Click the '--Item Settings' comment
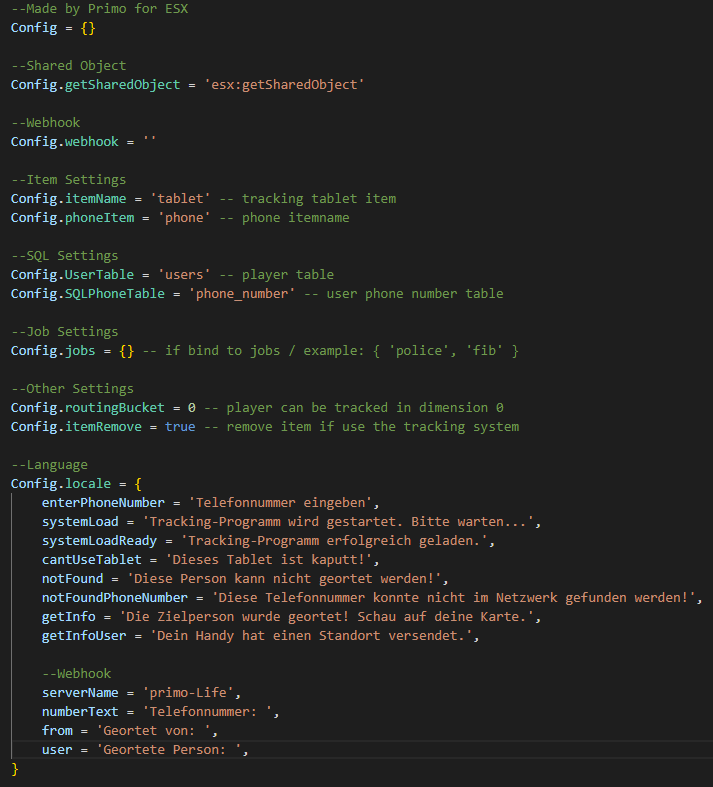The height and width of the screenshot is (787, 713). click(68, 180)
